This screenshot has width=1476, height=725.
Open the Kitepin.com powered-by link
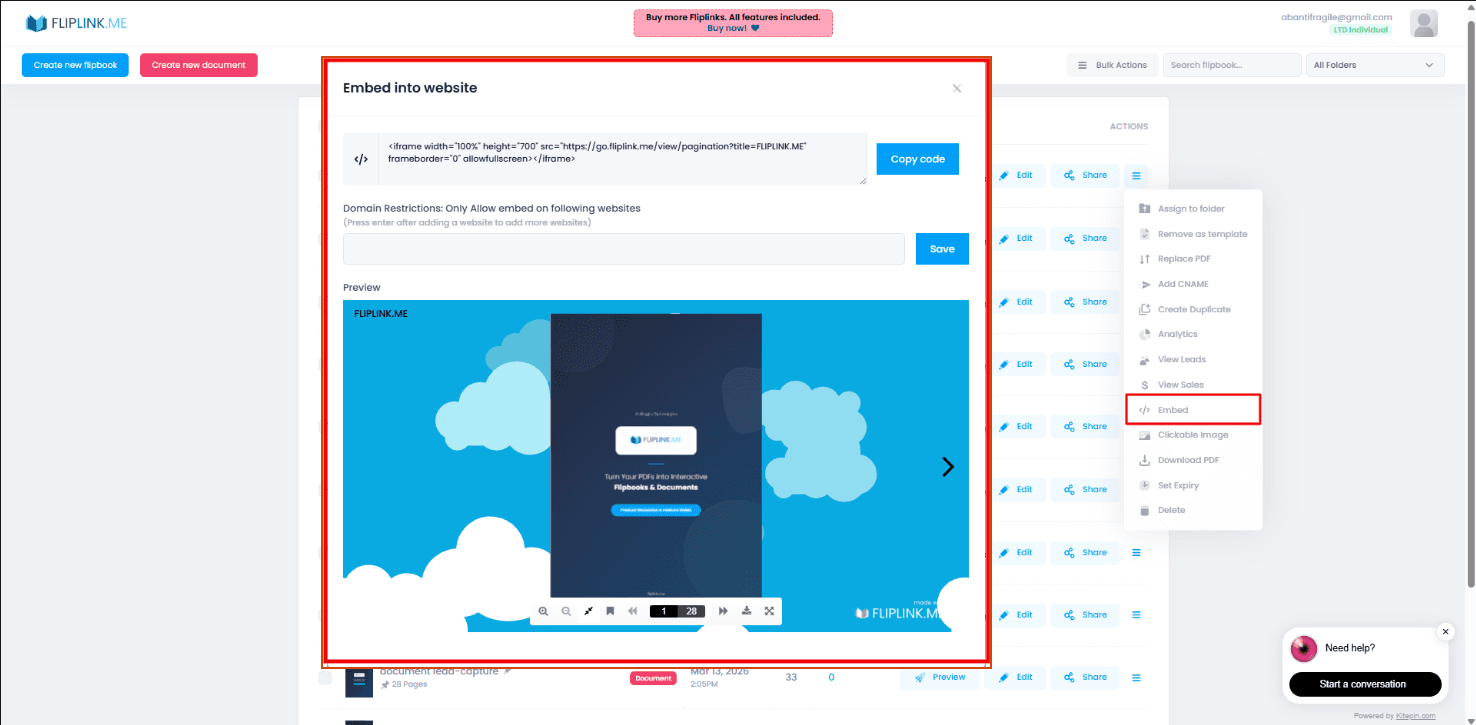click(1415, 716)
